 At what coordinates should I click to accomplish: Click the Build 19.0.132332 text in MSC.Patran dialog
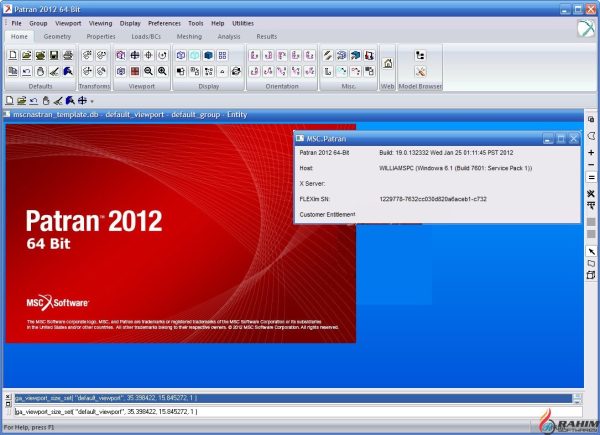coord(446,153)
